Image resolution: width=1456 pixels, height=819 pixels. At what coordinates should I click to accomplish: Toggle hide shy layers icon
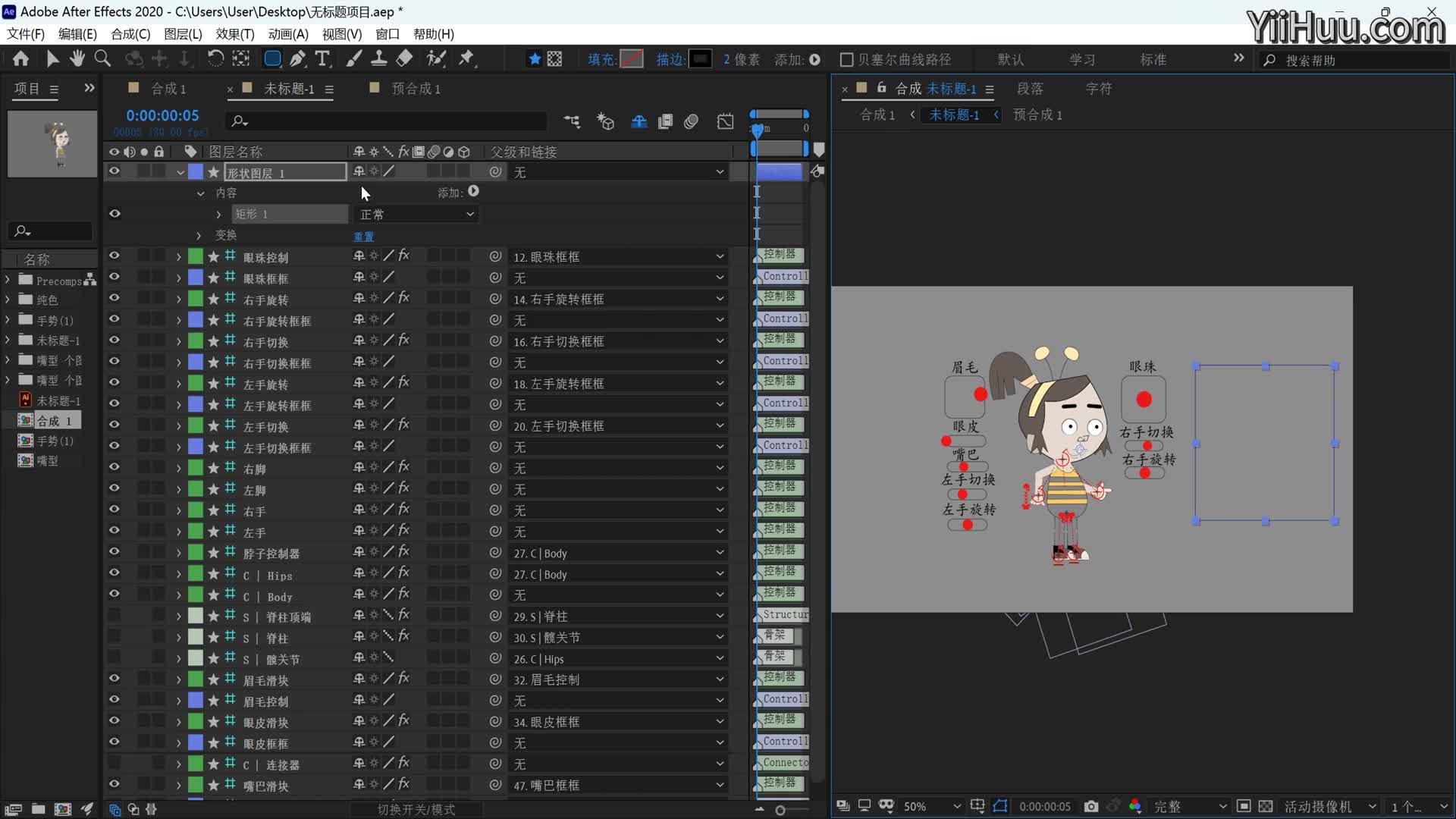tap(639, 121)
